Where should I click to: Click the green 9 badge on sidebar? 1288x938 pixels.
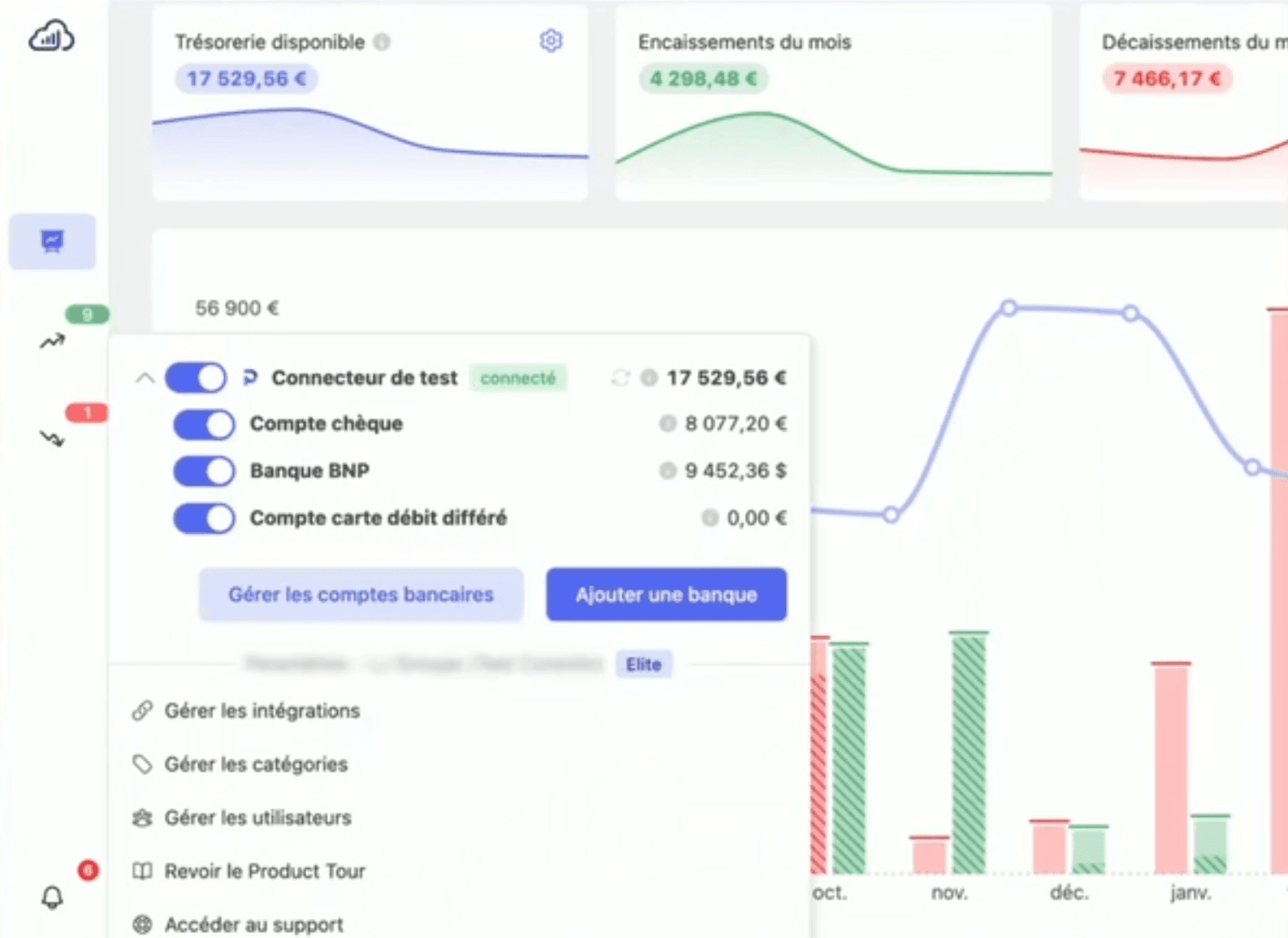click(x=87, y=314)
